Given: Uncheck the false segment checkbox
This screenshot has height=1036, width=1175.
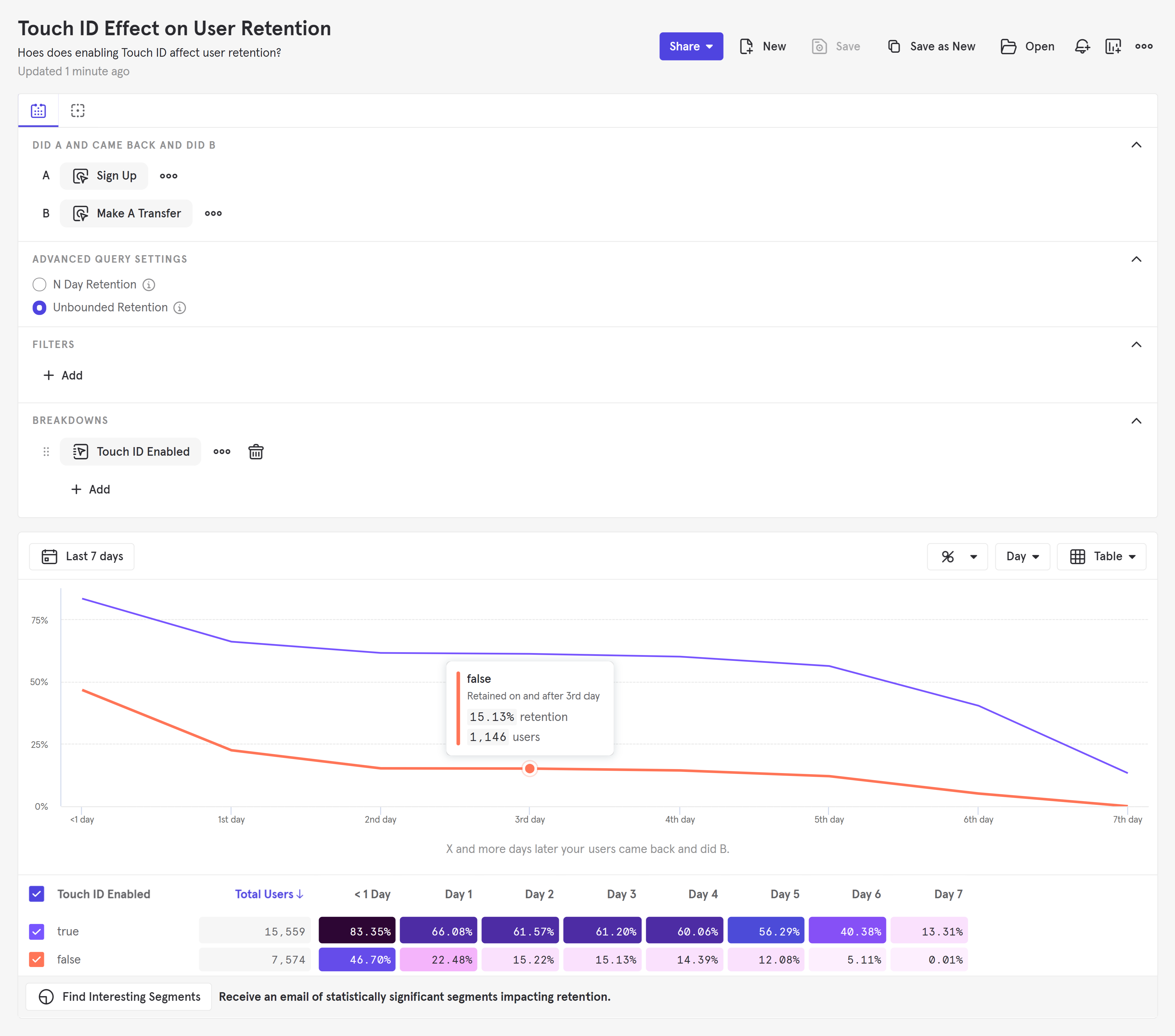Looking at the screenshot, I should (x=37, y=960).
